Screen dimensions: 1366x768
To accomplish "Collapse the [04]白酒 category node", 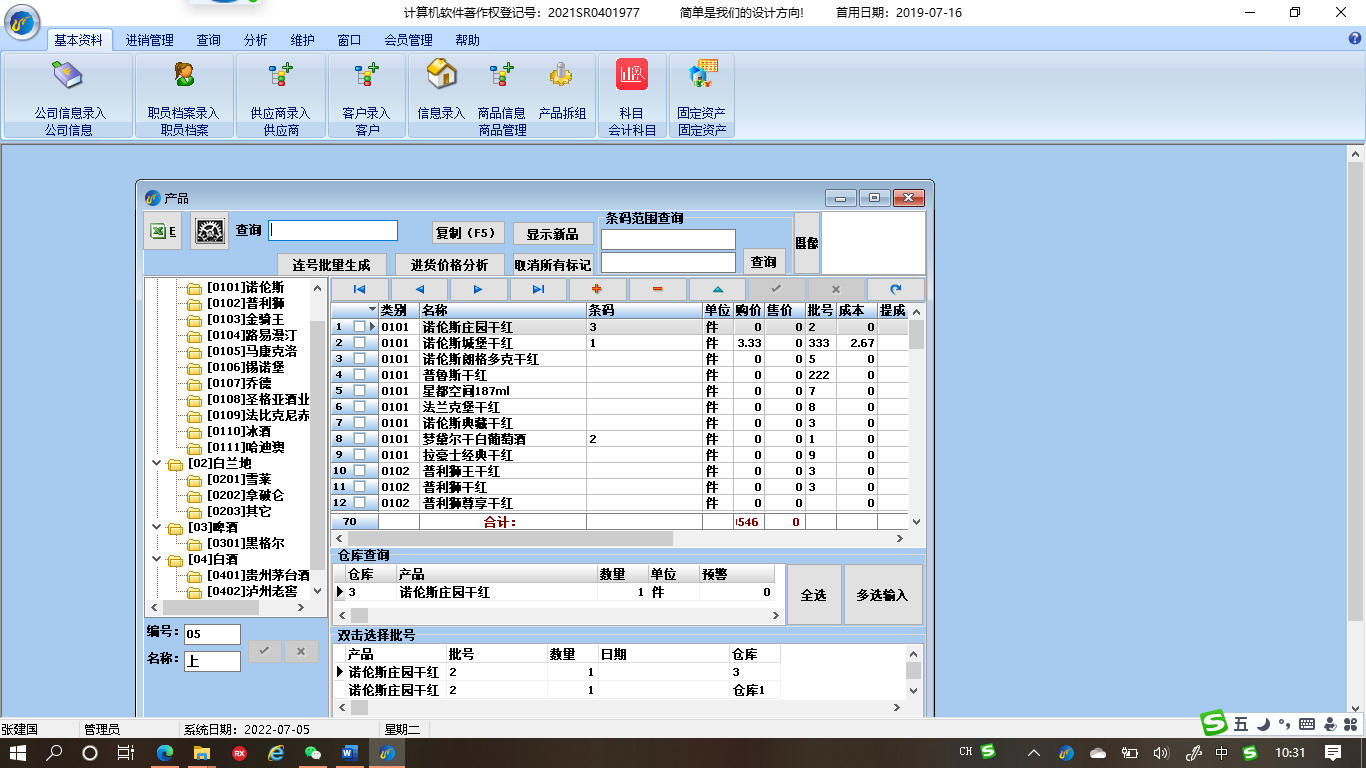I will click(156, 559).
